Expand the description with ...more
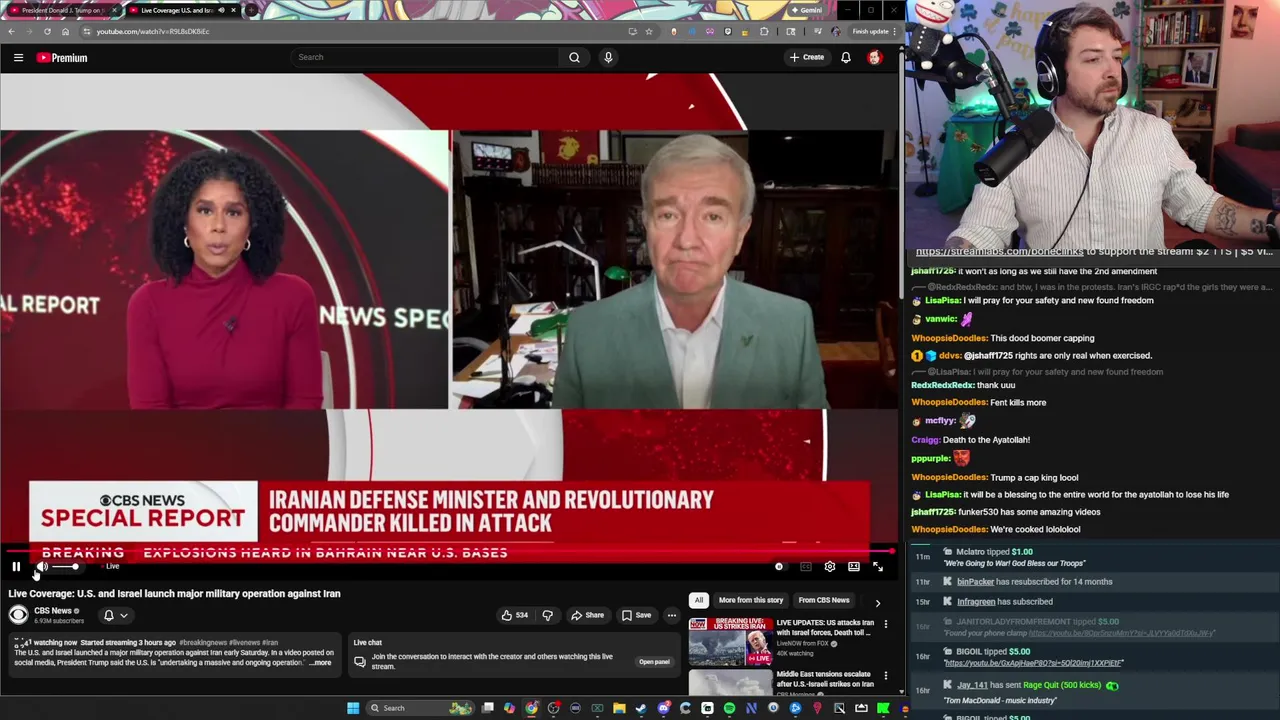 (x=320, y=663)
